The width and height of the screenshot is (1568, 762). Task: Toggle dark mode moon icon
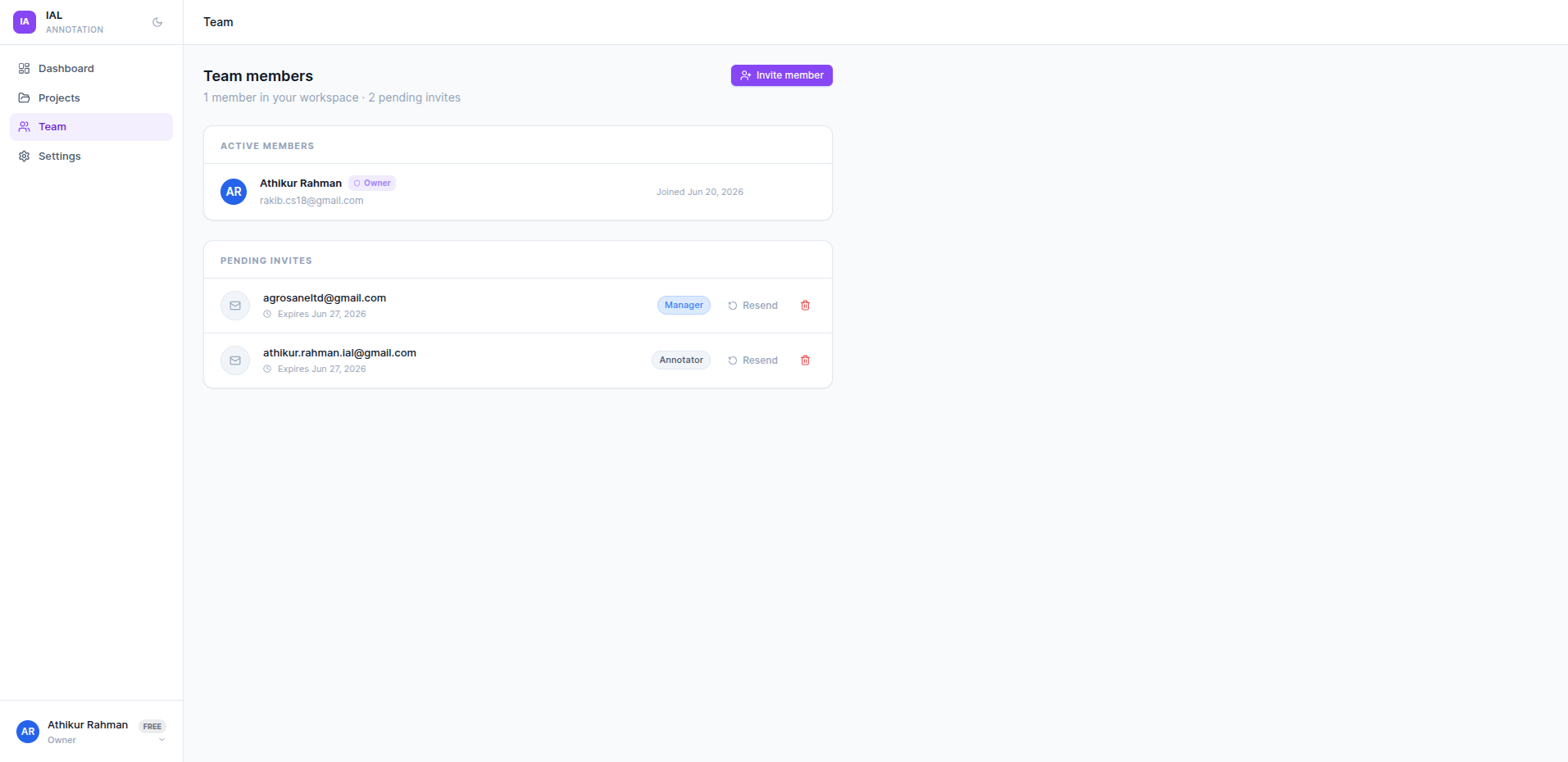(x=157, y=22)
